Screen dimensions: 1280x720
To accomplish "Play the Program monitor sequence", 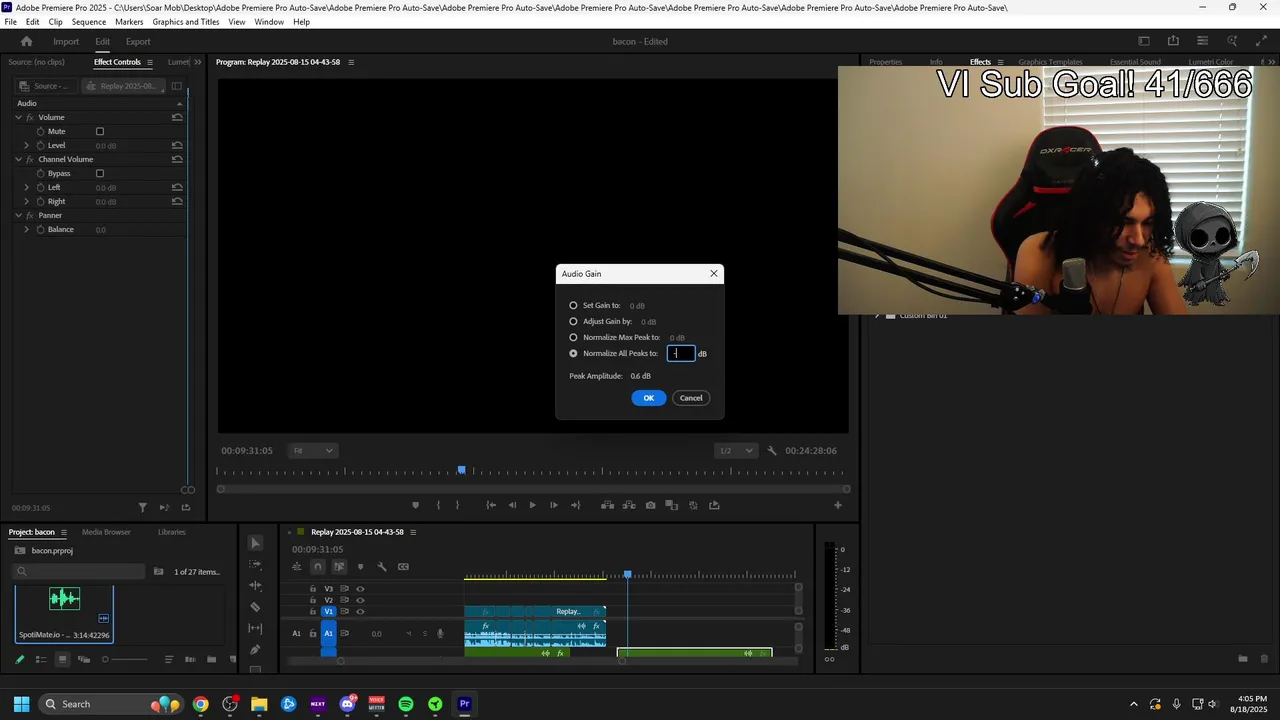I will 532,505.
